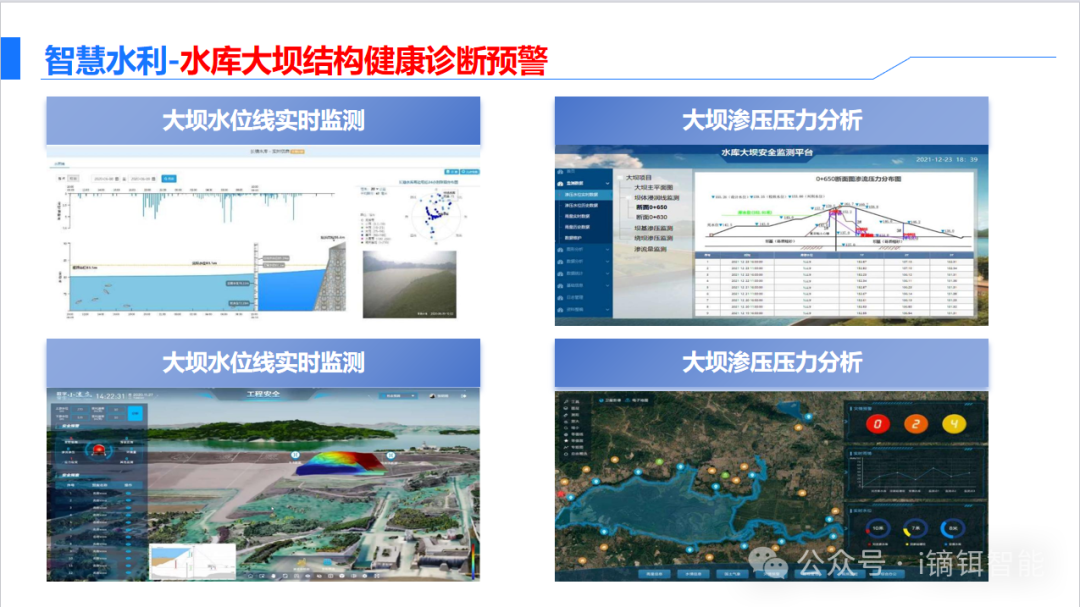Open the dam webcam photo thumbnail
Screen dimensions: 1080x607
click(410, 285)
